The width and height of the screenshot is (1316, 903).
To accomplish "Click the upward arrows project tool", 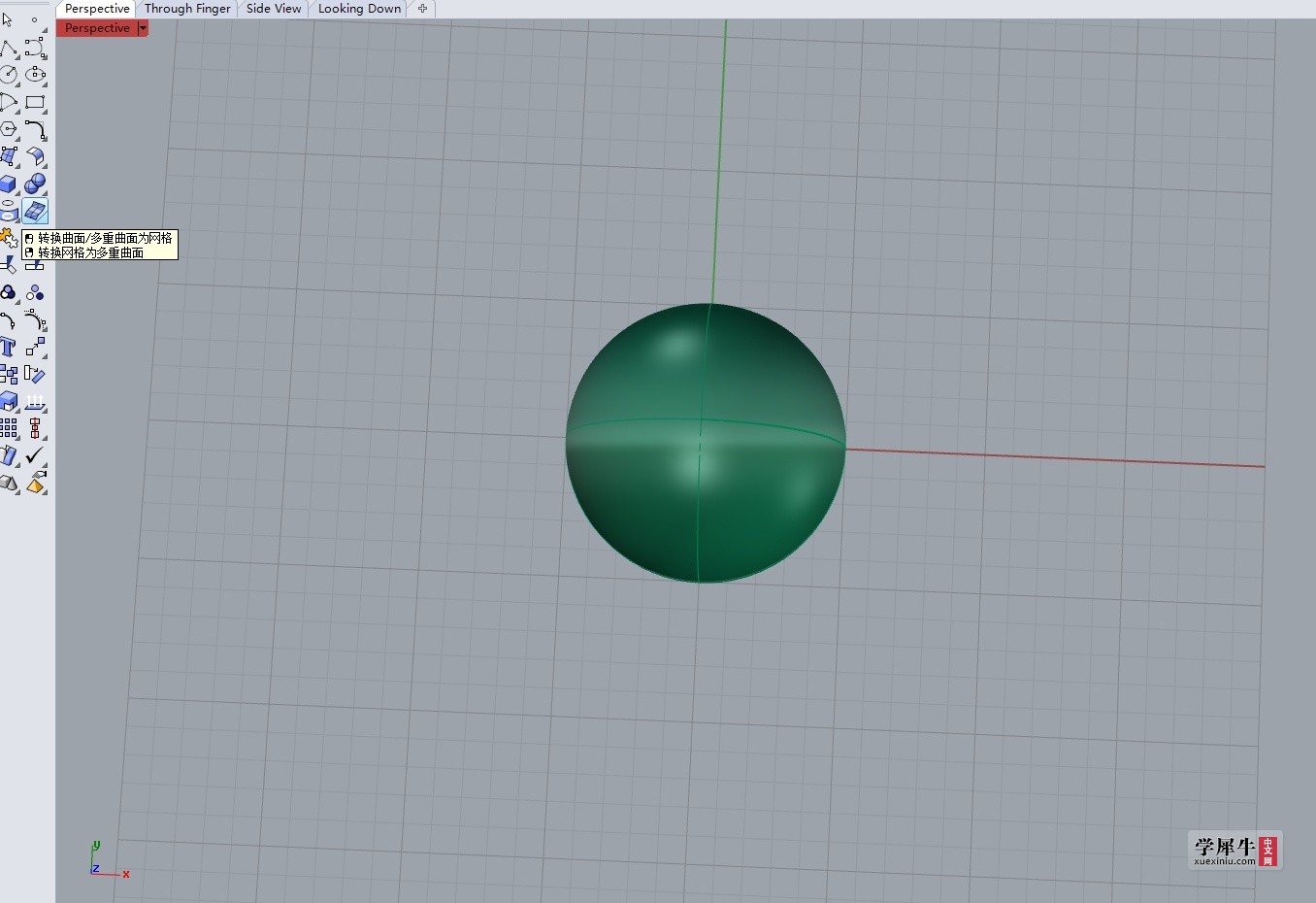I will (x=35, y=401).
